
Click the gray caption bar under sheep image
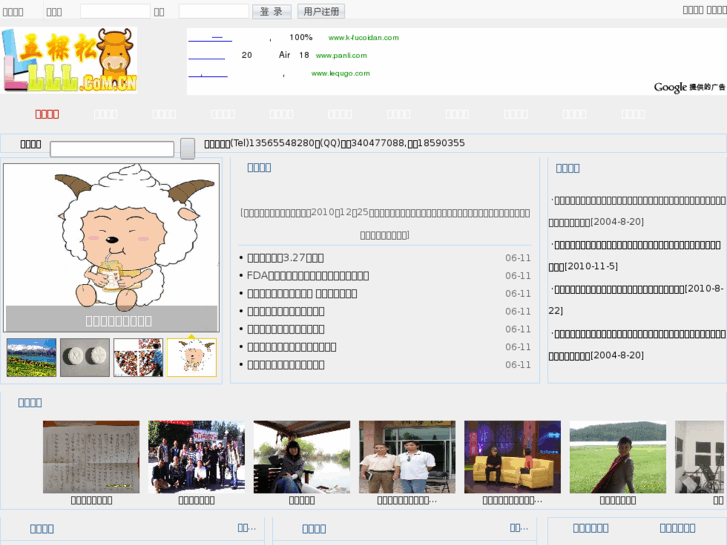pyautogui.click(x=111, y=320)
